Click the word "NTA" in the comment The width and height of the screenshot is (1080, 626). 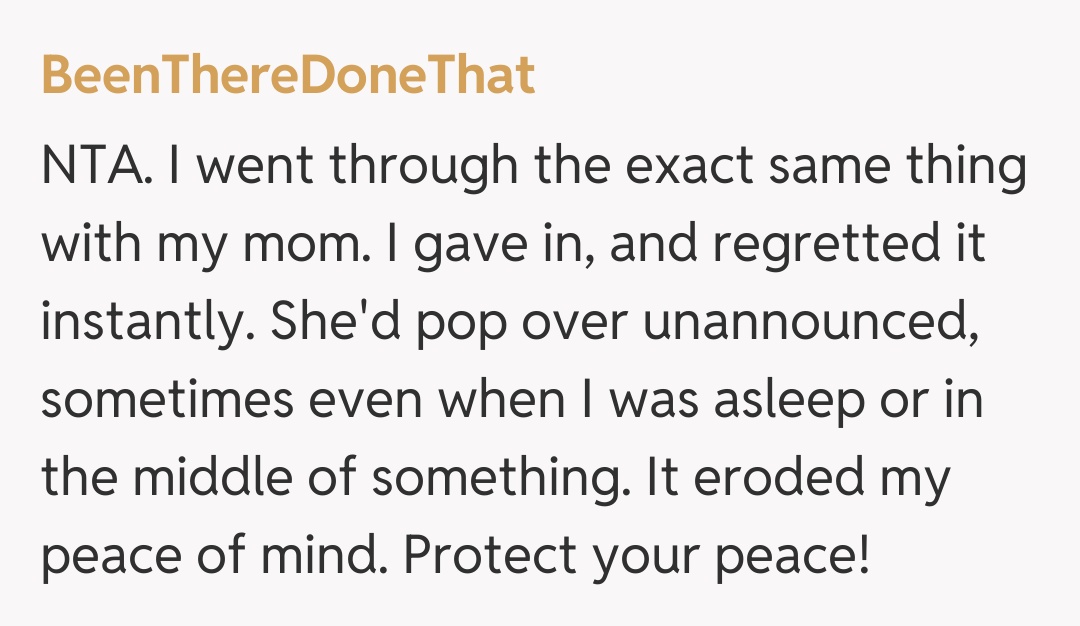(94, 168)
